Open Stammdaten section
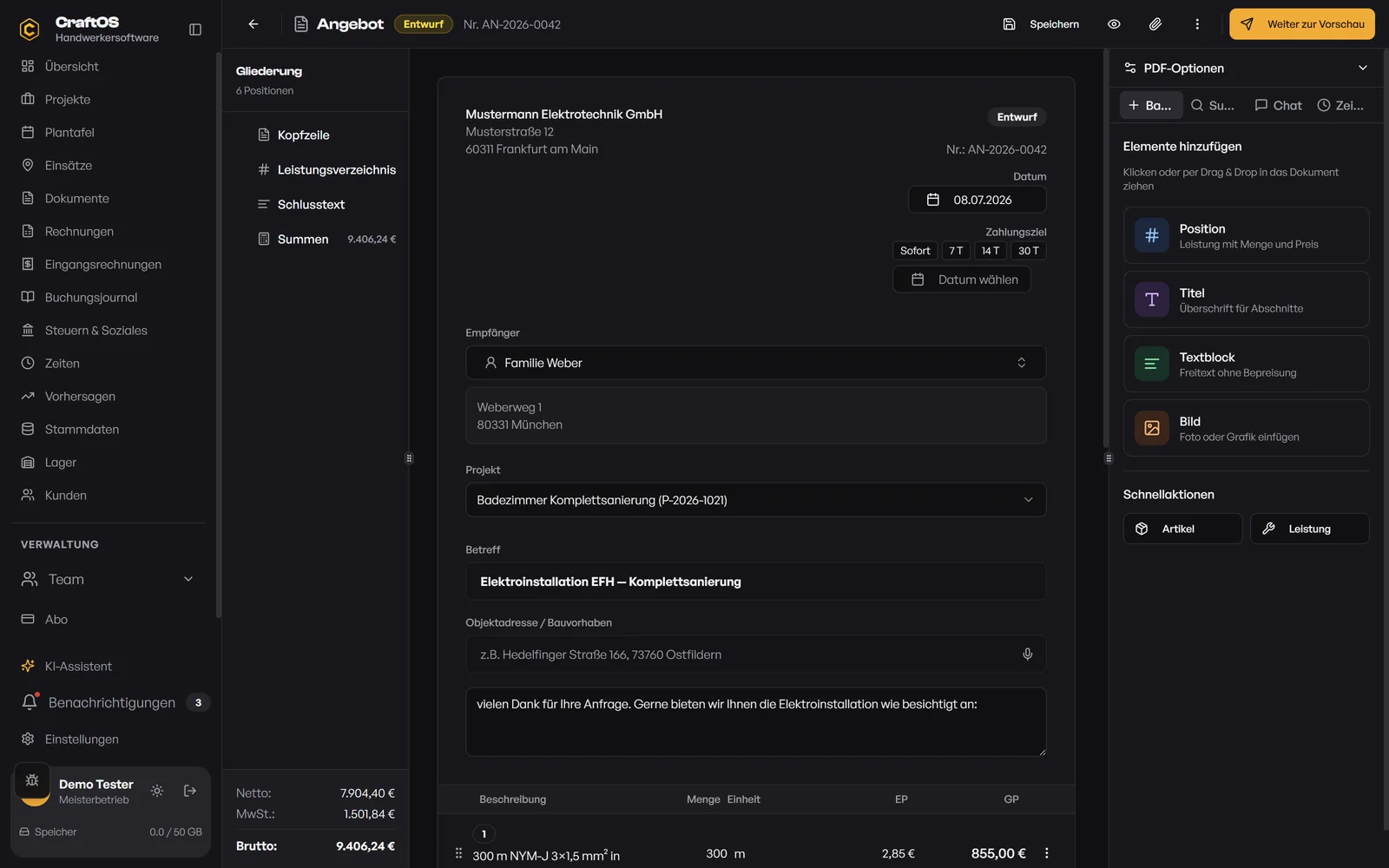 point(109,429)
